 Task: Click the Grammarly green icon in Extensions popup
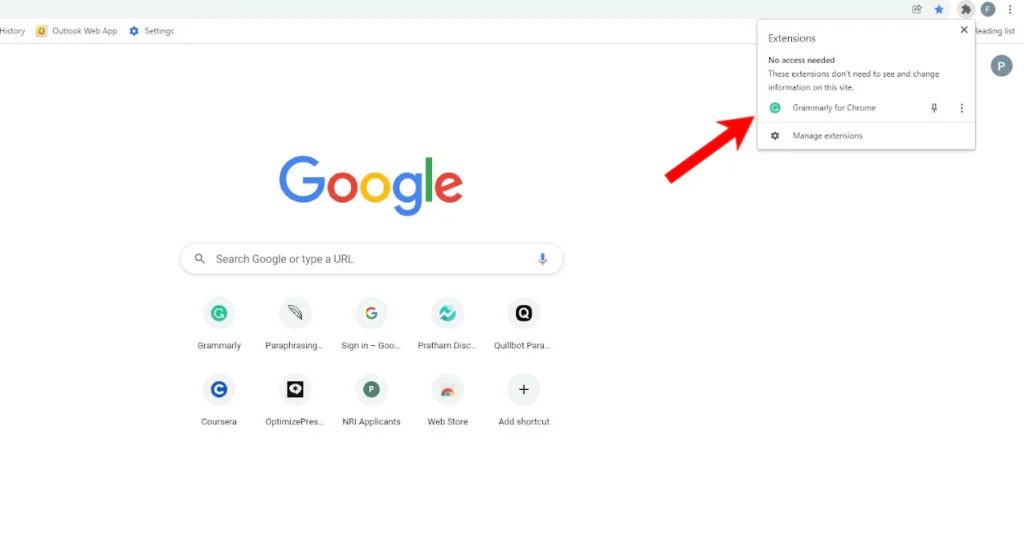coord(775,108)
